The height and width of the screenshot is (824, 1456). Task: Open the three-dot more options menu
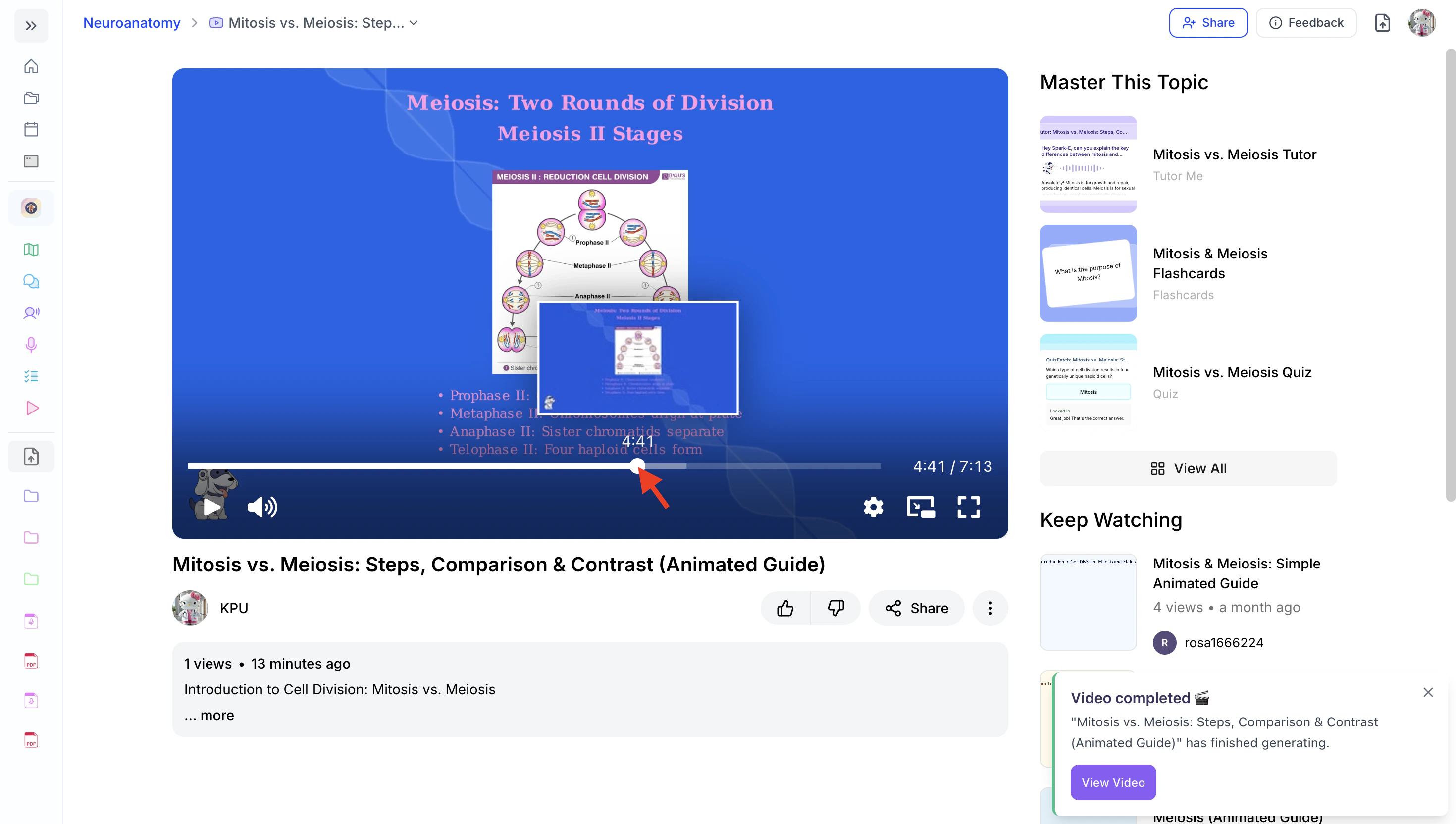point(990,608)
